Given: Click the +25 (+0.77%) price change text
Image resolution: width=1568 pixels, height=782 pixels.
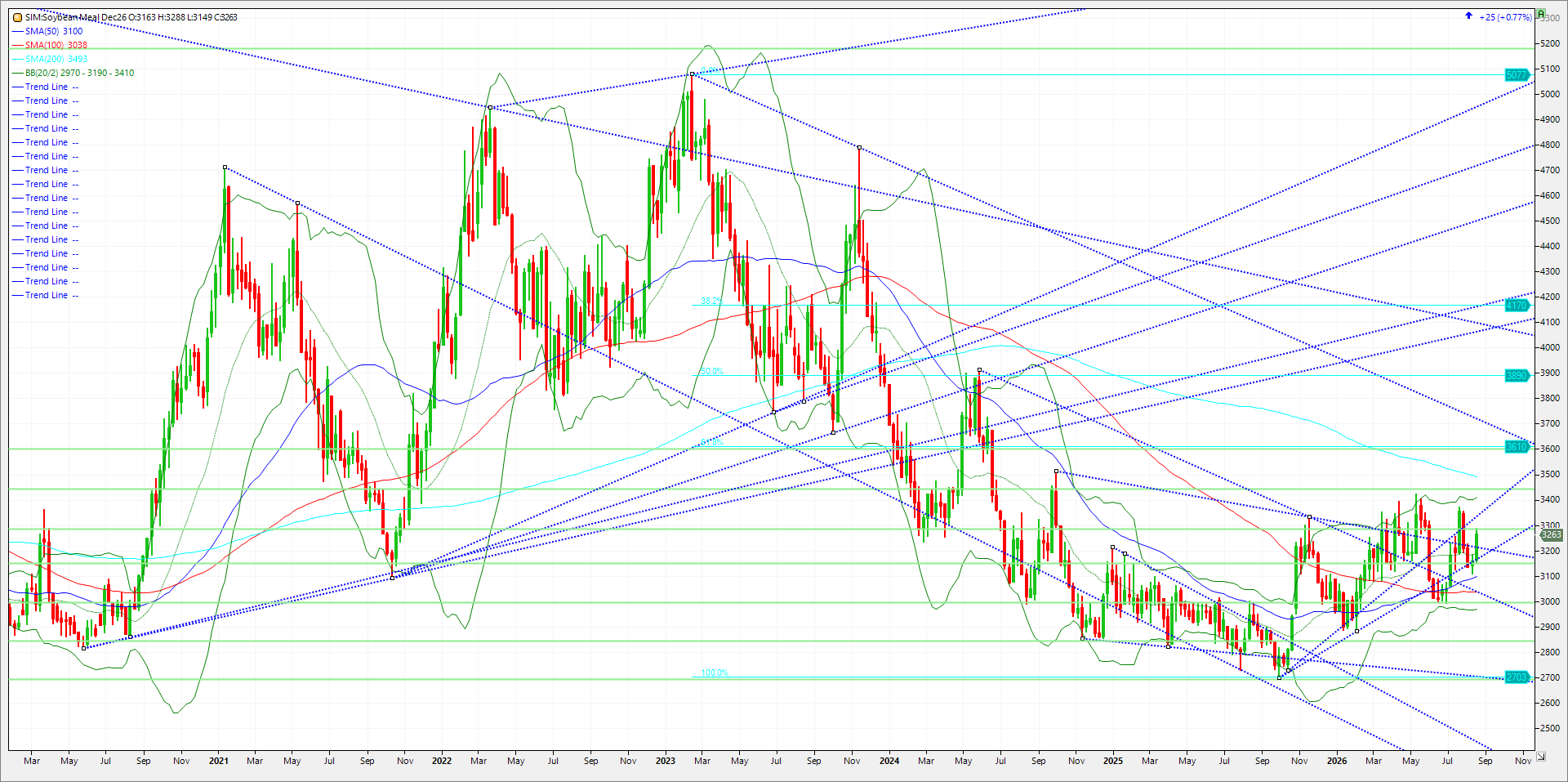Looking at the screenshot, I should pos(1505,17).
